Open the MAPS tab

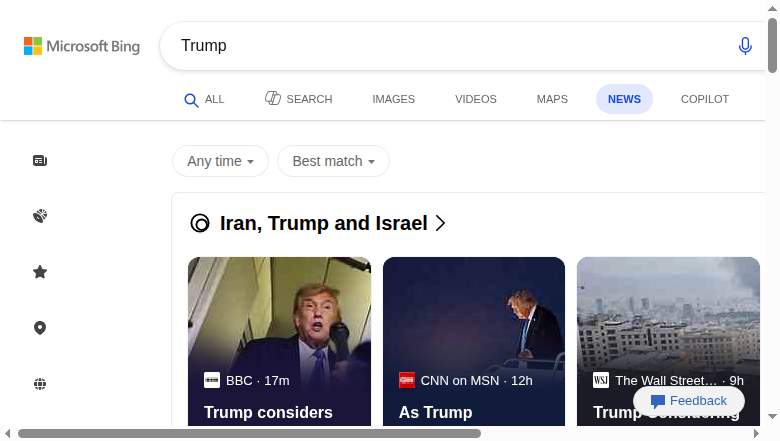click(x=552, y=99)
